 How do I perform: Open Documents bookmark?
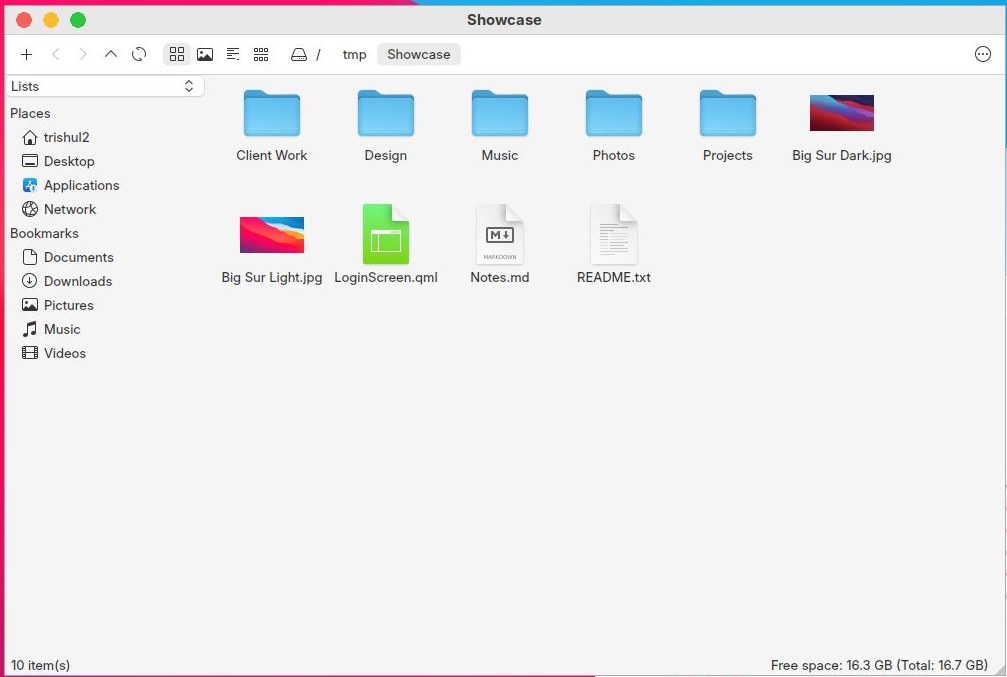[x=68, y=258]
